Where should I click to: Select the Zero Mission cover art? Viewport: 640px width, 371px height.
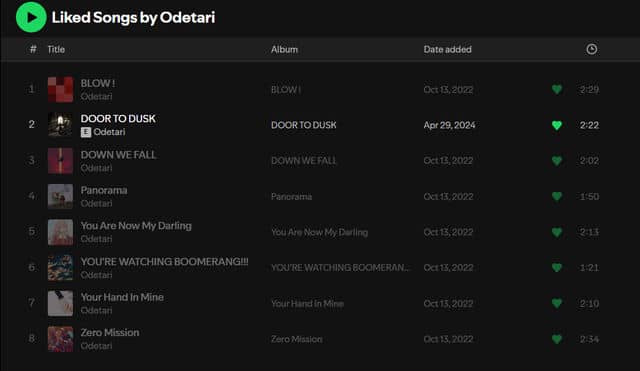click(60, 339)
